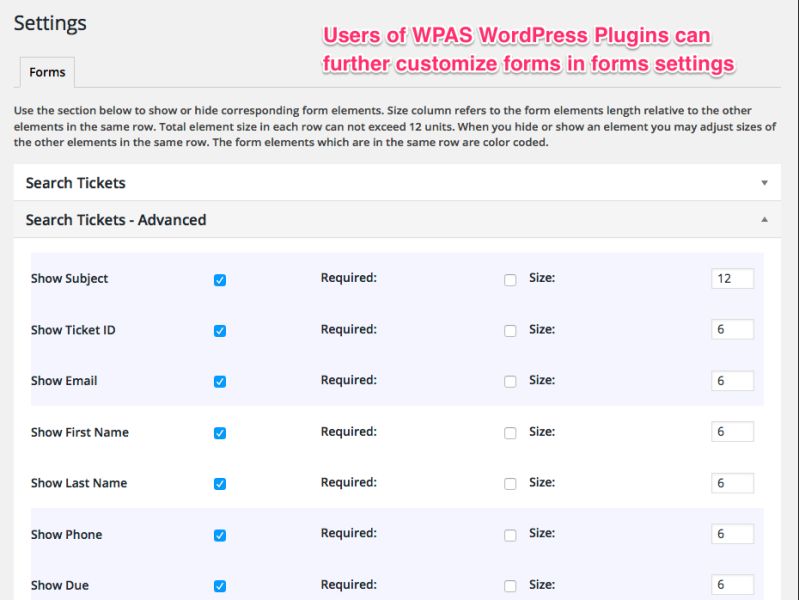799x600 pixels.
Task: Open the Search Tickets panel header
Action: tap(397, 182)
